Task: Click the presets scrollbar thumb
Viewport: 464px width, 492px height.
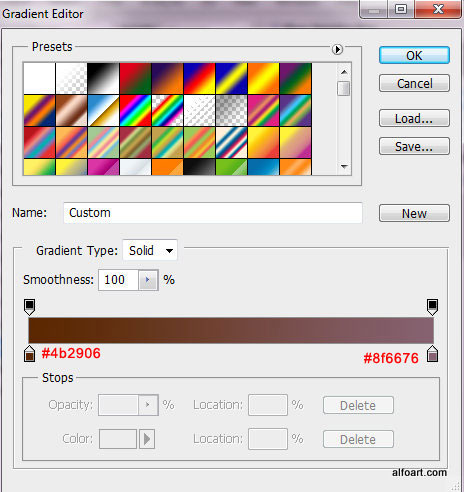Action: (x=344, y=88)
